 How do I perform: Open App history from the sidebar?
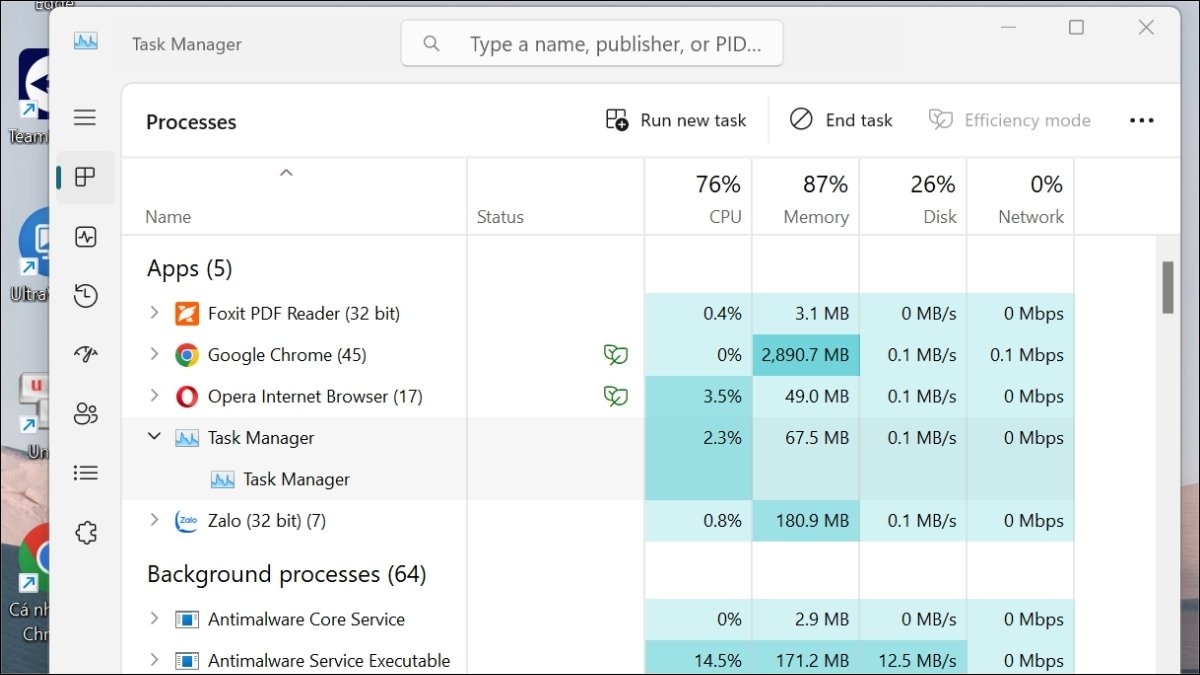[x=85, y=296]
